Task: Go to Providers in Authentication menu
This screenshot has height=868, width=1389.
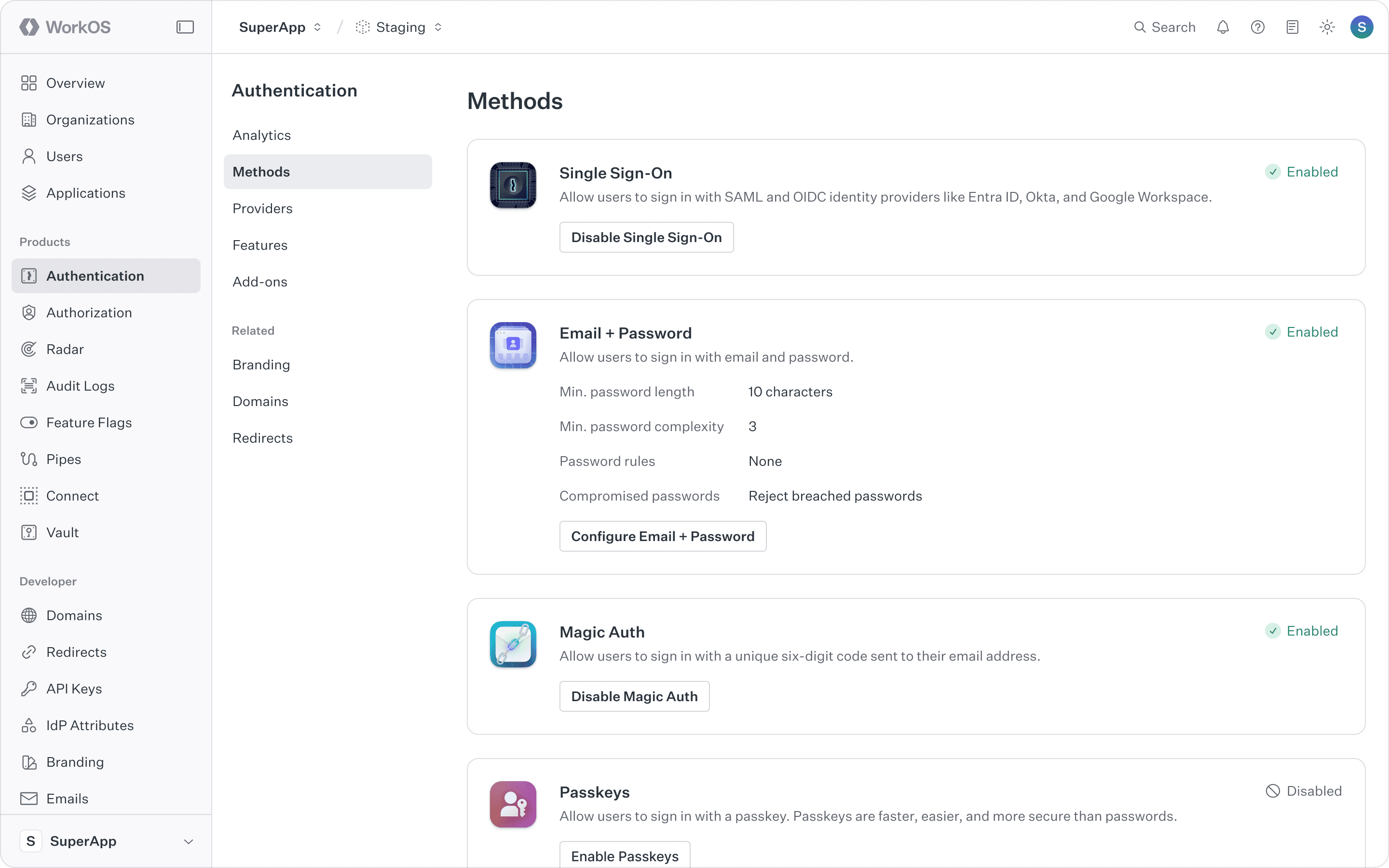Action: click(328, 208)
